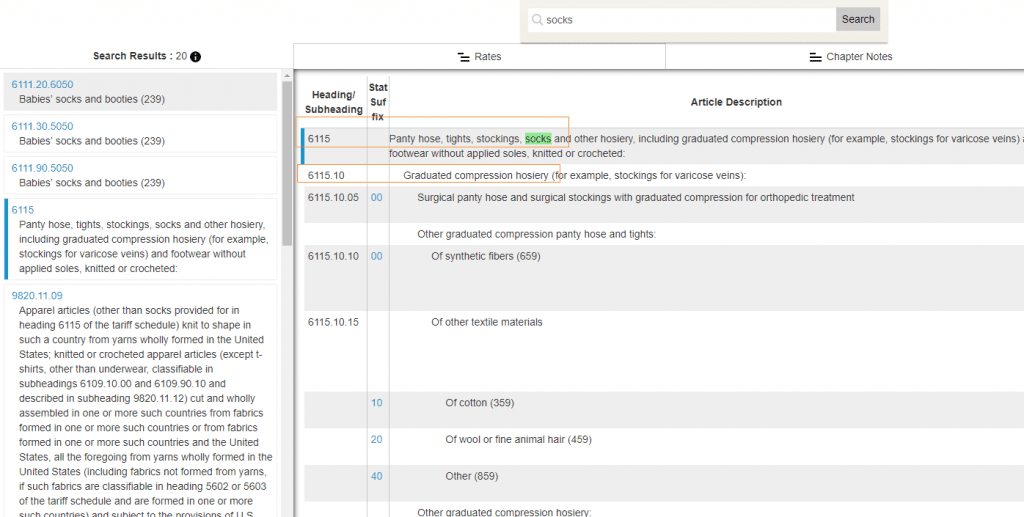Open result link 6111.20.6050
Image resolution: width=1024 pixels, height=517 pixels.
click(x=42, y=84)
